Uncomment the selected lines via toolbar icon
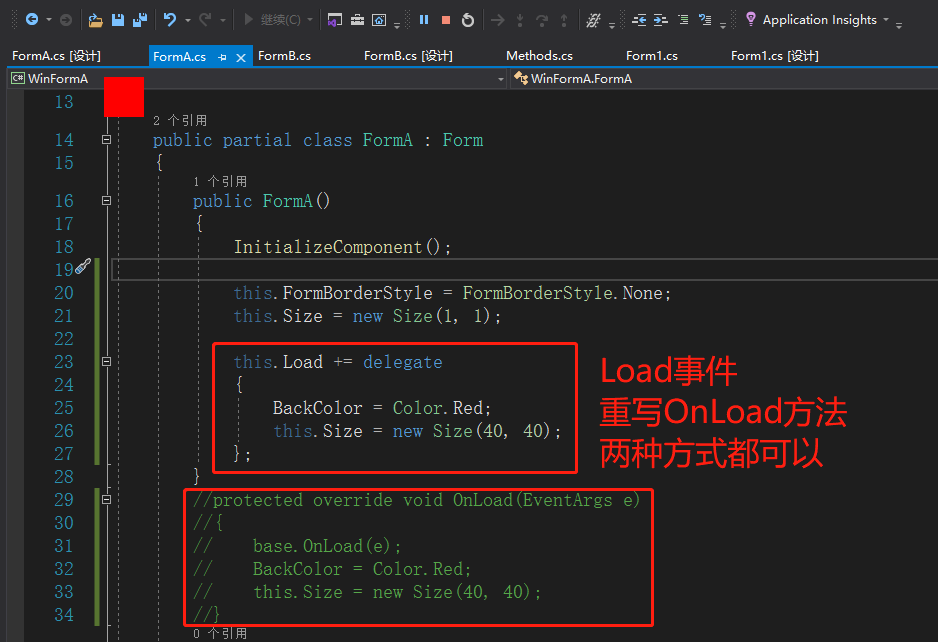Image resolution: width=938 pixels, height=642 pixels. coord(705,20)
